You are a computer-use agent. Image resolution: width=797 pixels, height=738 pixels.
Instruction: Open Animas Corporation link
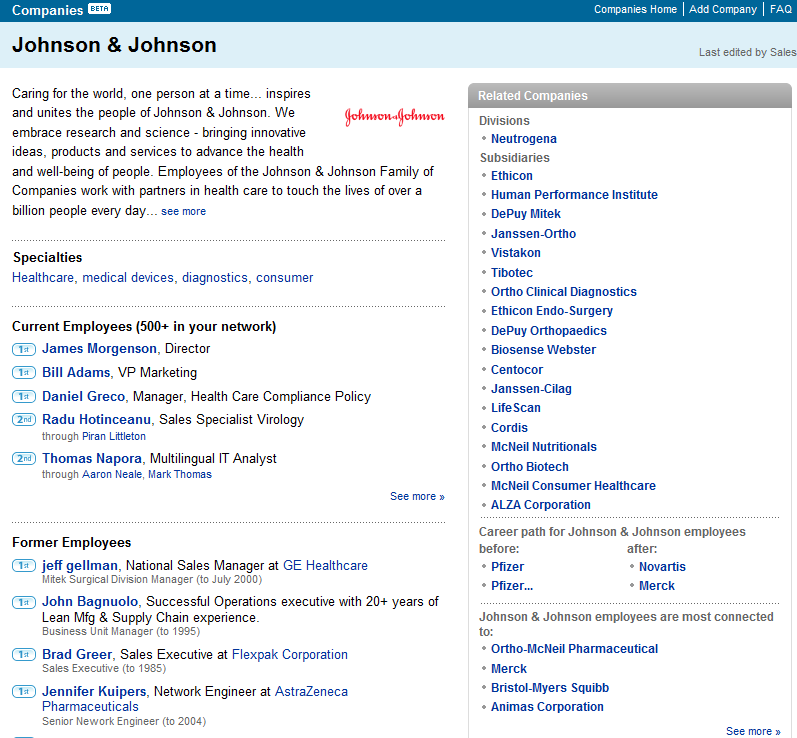[x=547, y=708]
